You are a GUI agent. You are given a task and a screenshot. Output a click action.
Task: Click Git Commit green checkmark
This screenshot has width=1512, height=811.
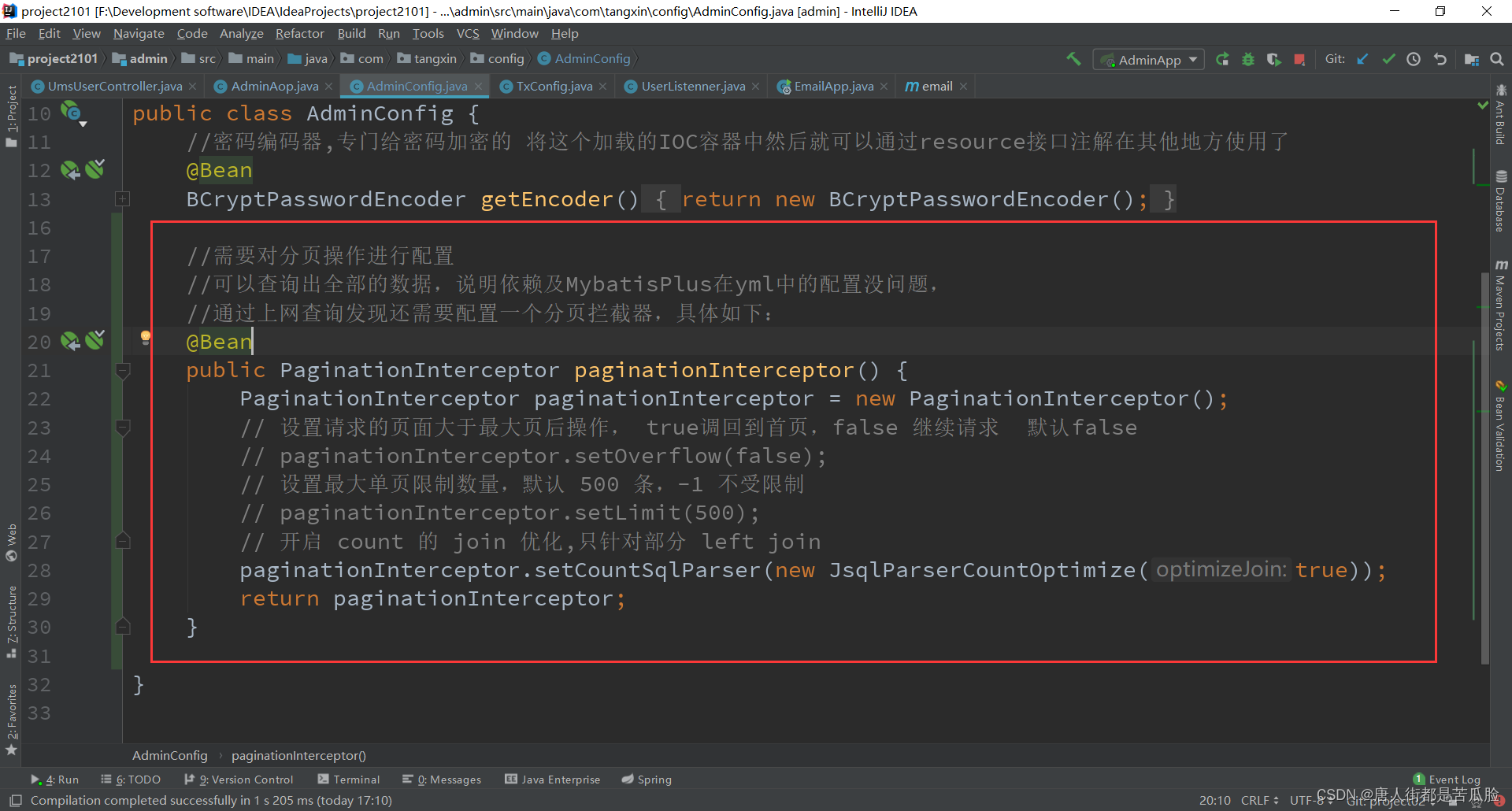[x=1388, y=59]
